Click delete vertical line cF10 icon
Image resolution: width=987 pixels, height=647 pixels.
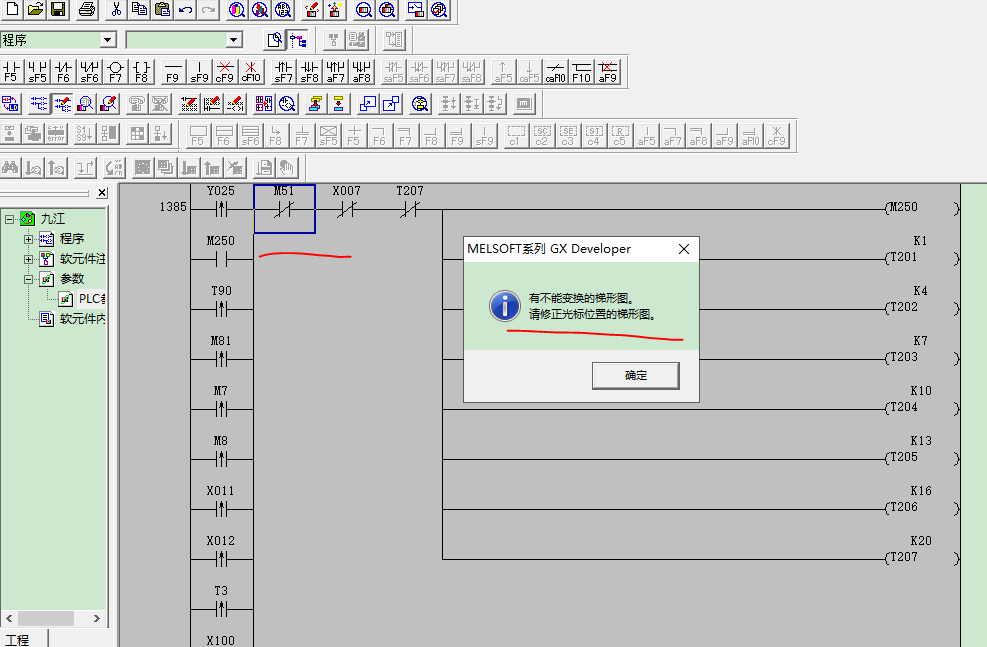(251, 71)
